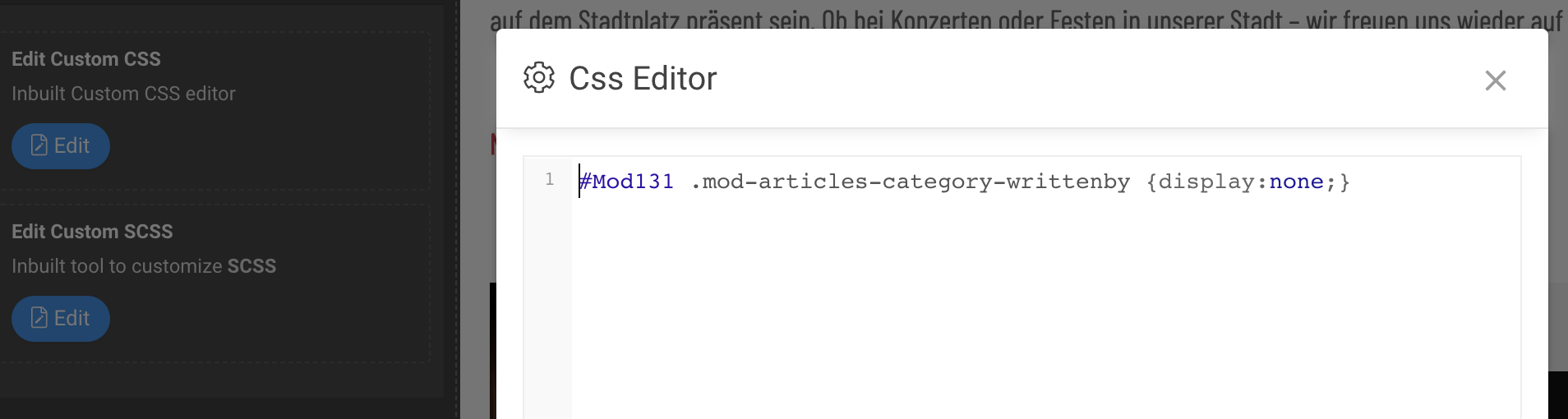Click the 'Edit Custom CSS' heading
This screenshot has width=1568, height=419.
coord(86,59)
